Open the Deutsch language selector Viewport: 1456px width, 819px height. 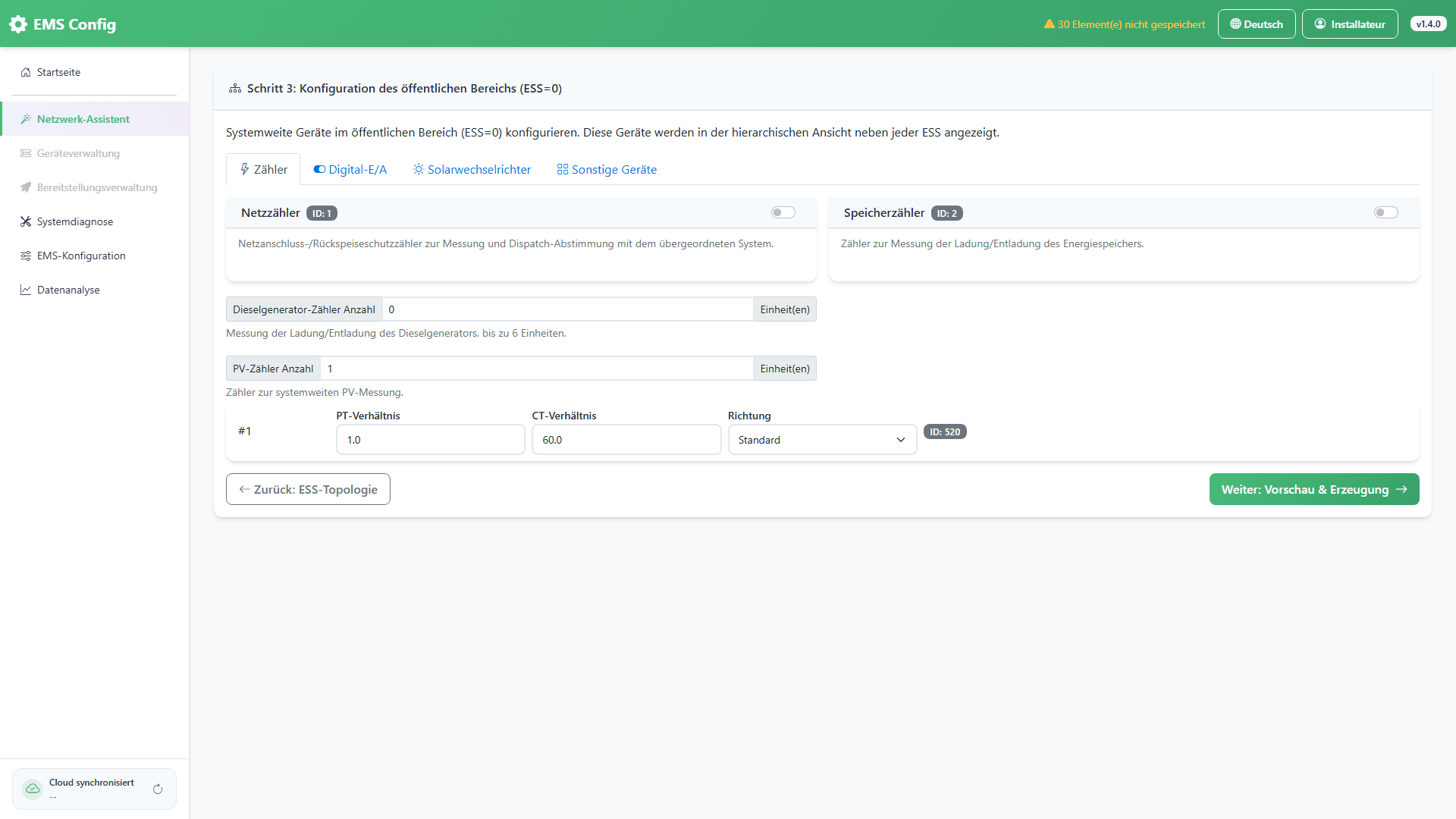[1257, 24]
